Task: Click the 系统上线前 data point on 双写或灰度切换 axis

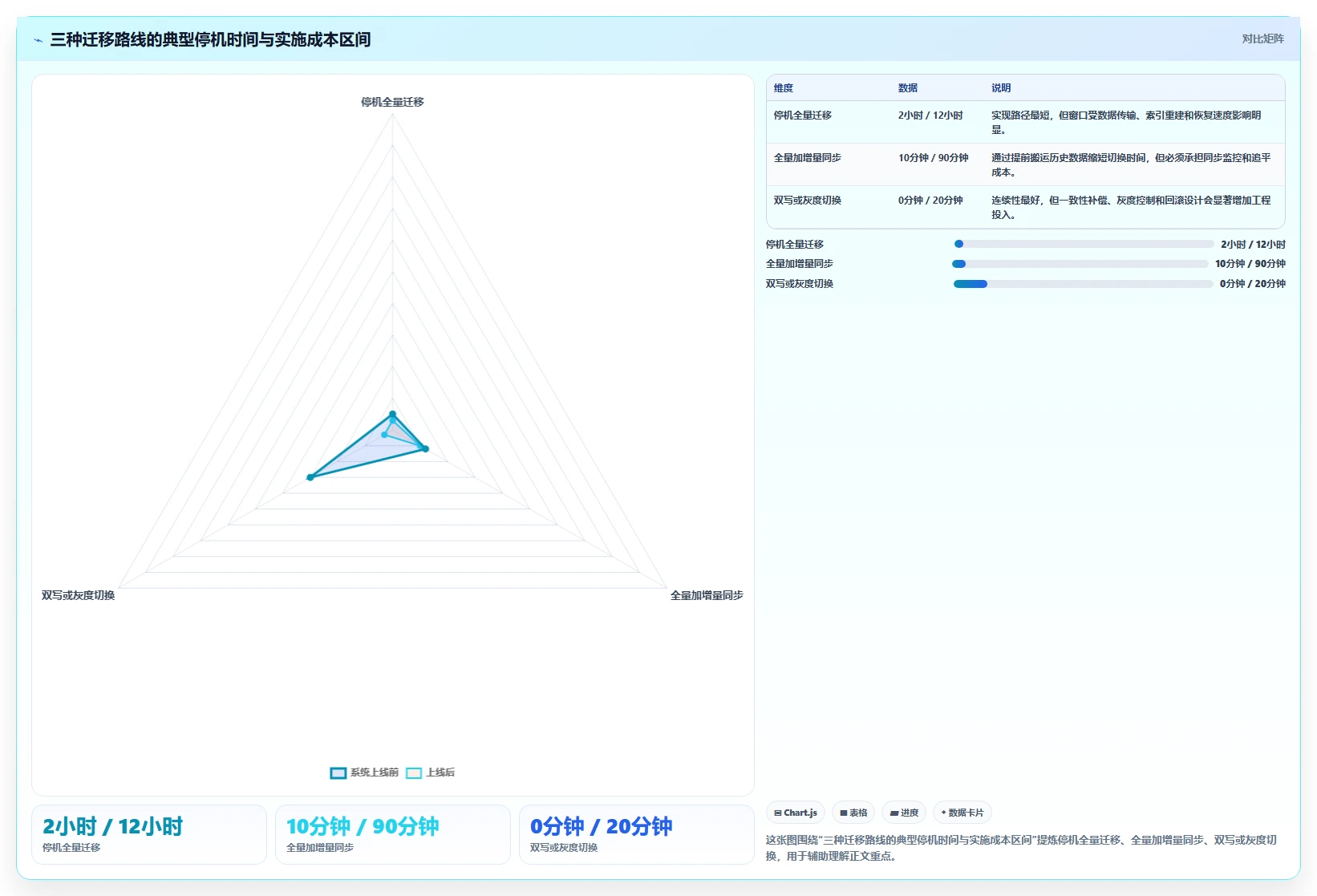Action: pos(310,477)
